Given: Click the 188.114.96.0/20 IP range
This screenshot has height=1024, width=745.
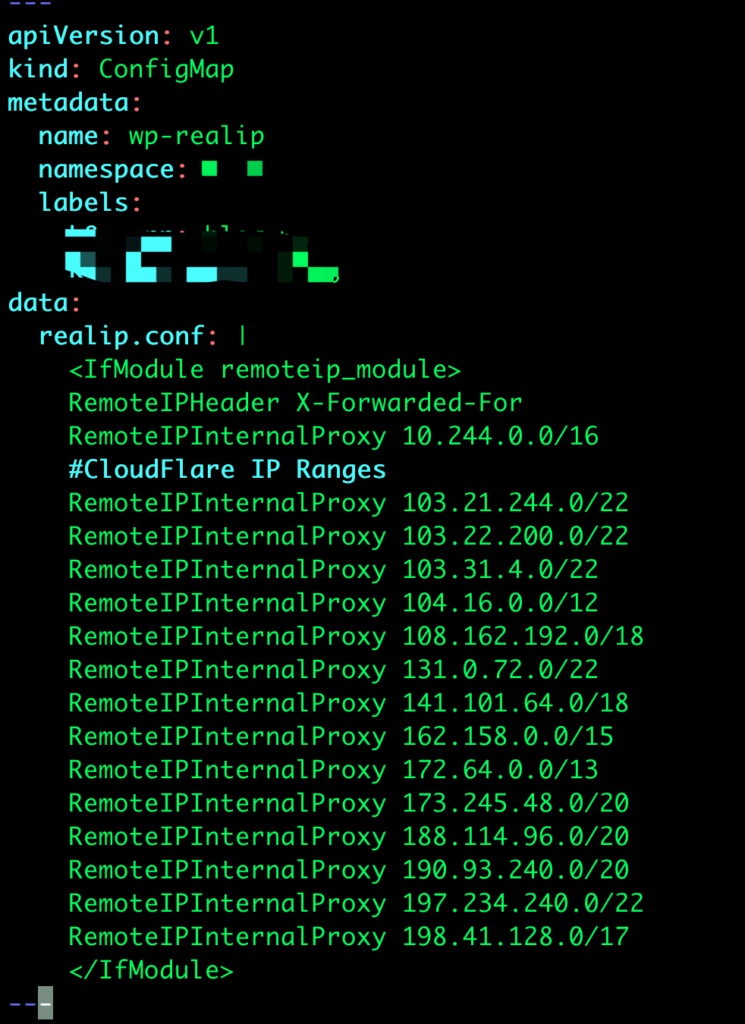Looking at the screenshot, I should tap(515, 837).
